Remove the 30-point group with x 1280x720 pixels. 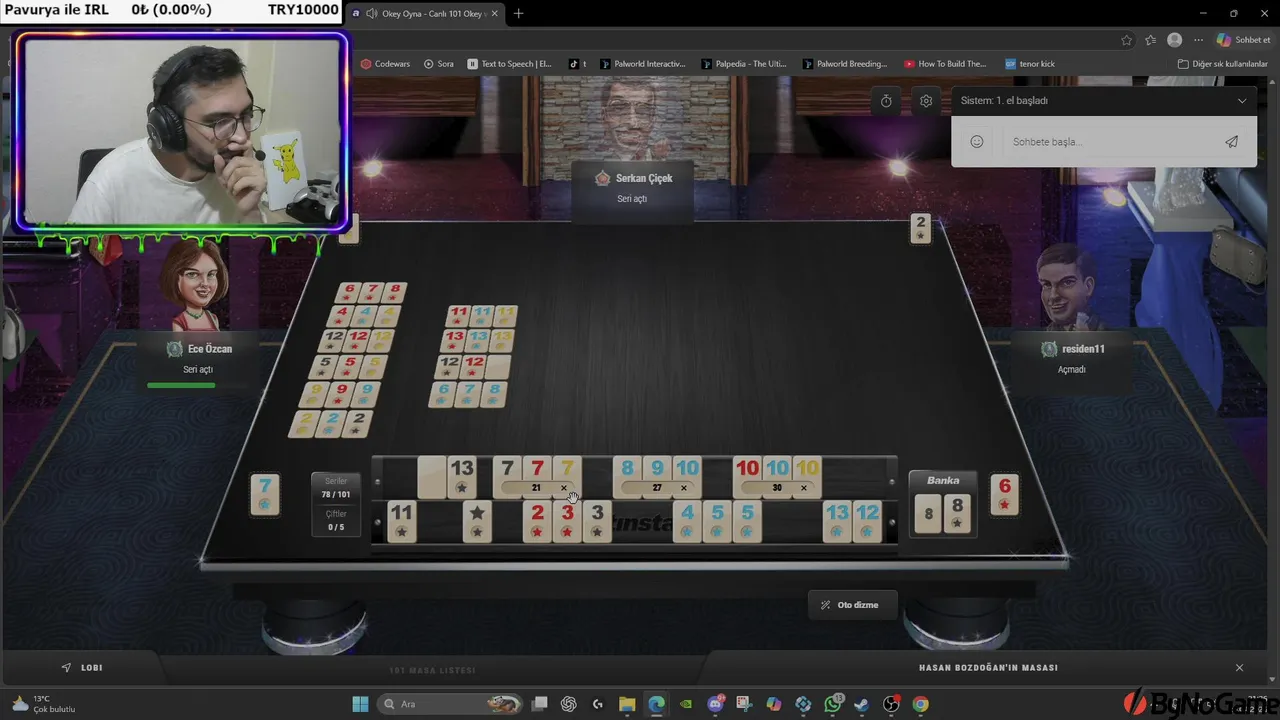pyautogui.click(x=804, y=488)
